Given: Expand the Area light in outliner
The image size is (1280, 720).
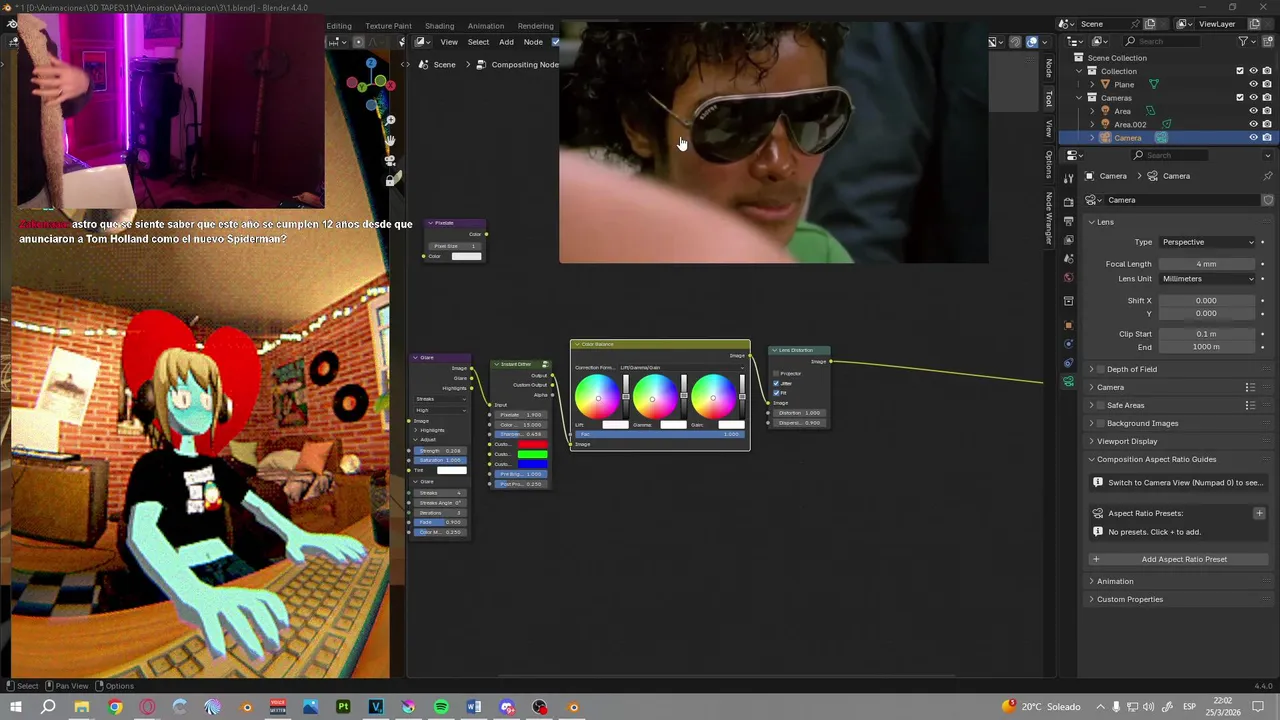Looking at the screenshot, I should point(1092,111).
